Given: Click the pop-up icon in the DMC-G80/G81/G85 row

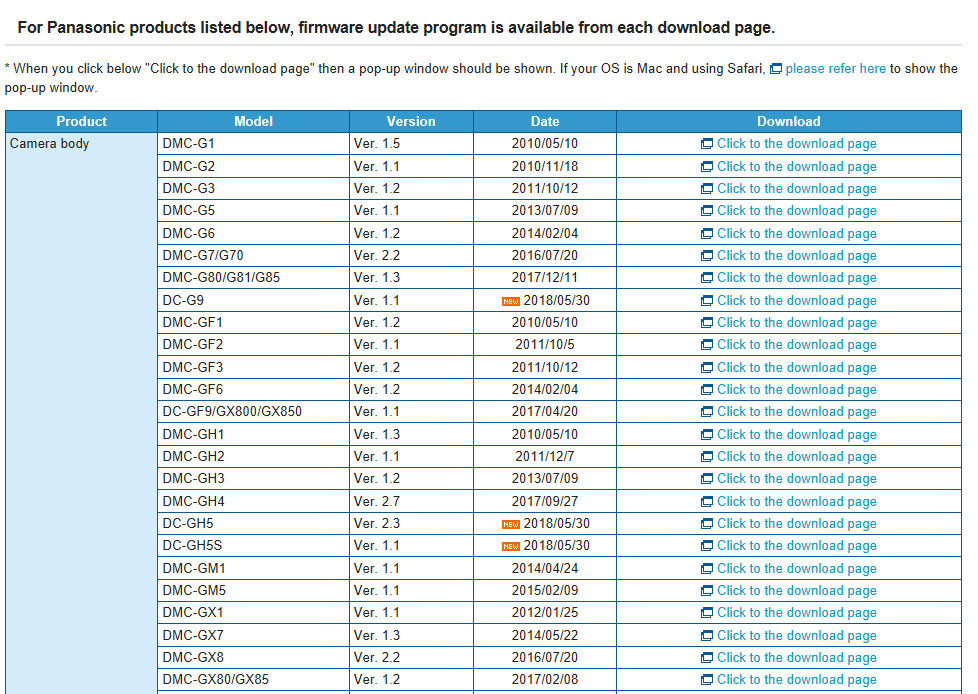Looking at the screenshot, I should tap(707, 278).
